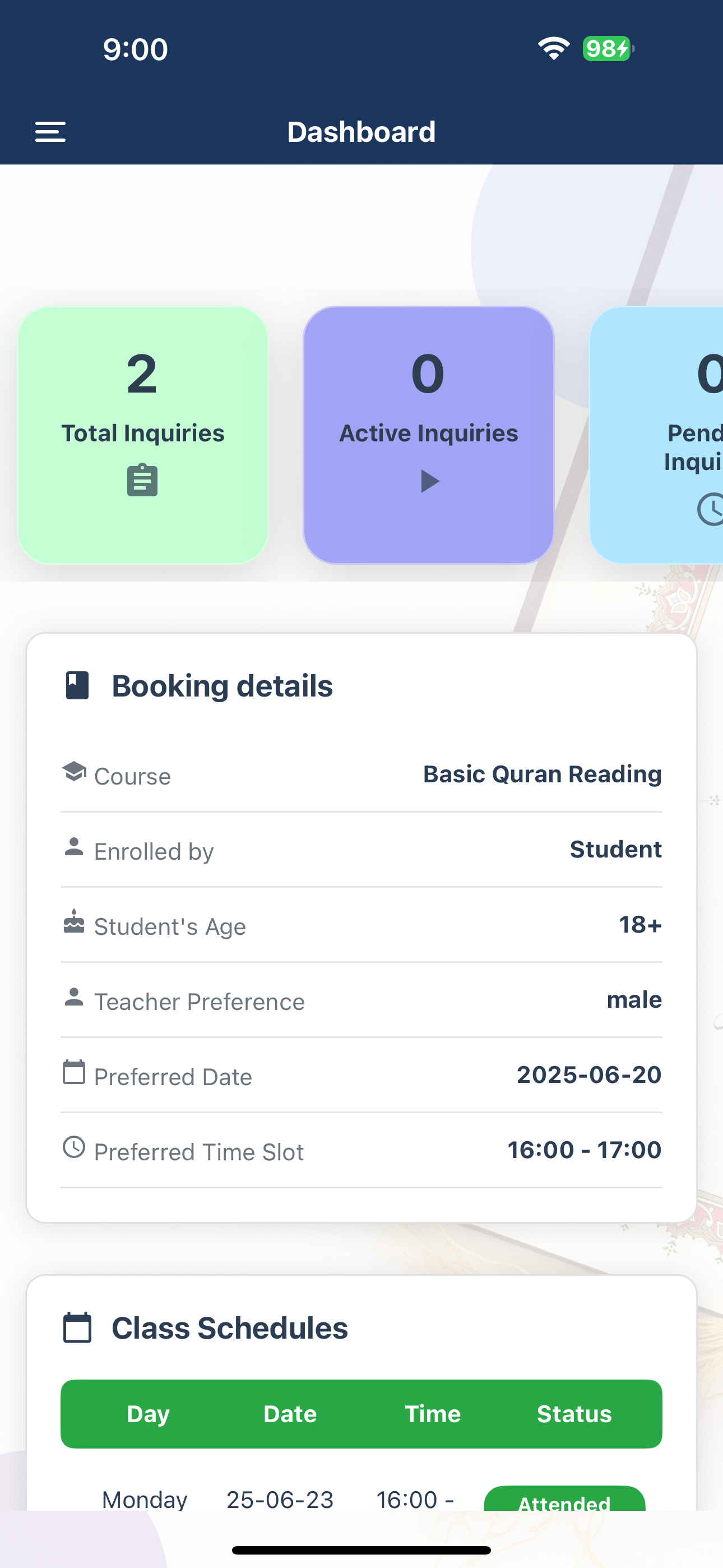Tap the Attended status badge

[564, 1500]
